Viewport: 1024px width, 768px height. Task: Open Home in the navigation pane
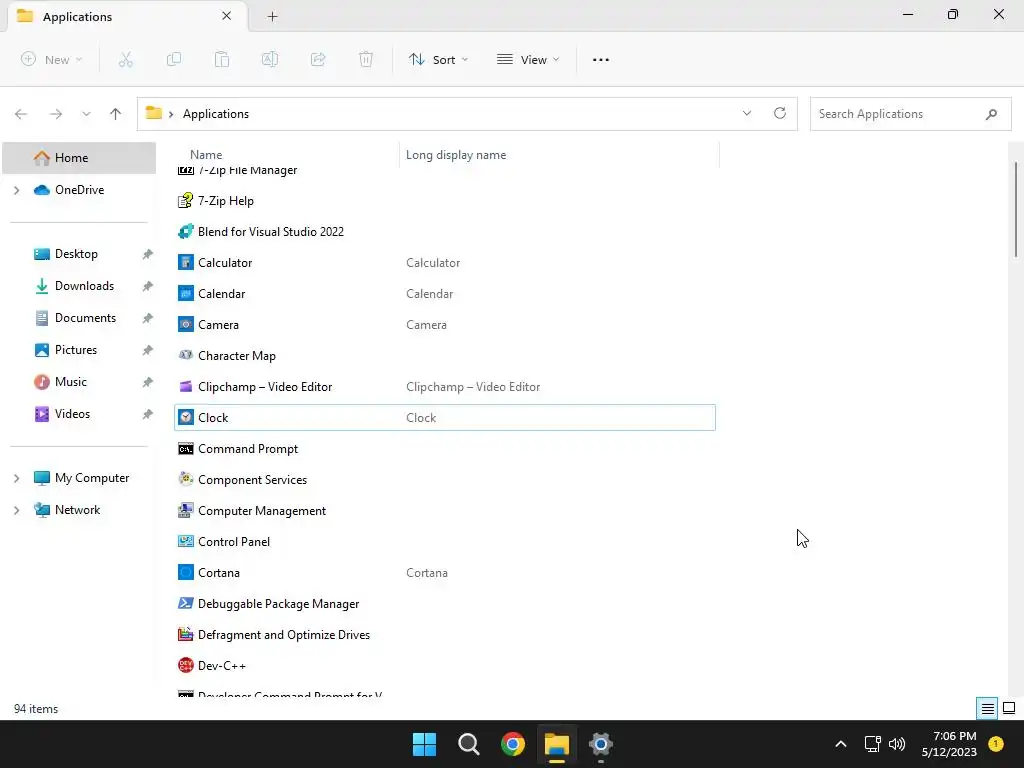click(79, 157)
